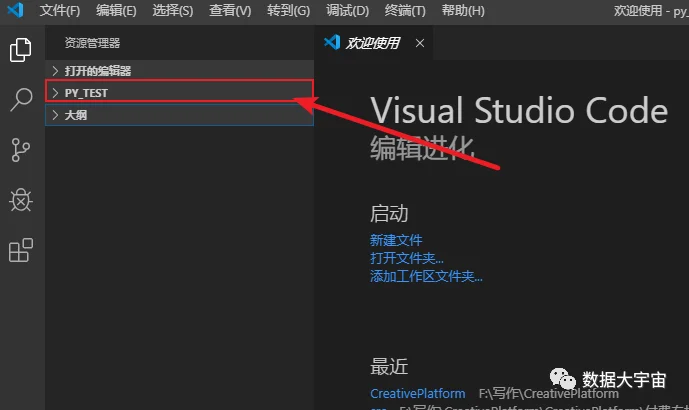Click the 添加工作区文件夹... link
The height and width of the screenshot is (410, 689).
point(426,276)
